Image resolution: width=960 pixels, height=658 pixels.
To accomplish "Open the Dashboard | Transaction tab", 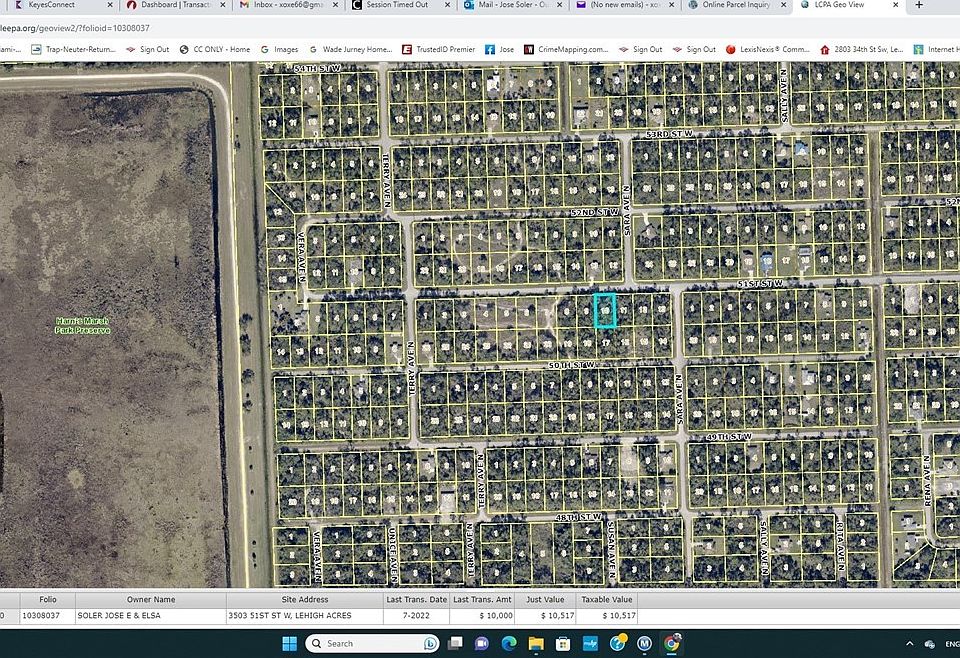I will 175,5.
